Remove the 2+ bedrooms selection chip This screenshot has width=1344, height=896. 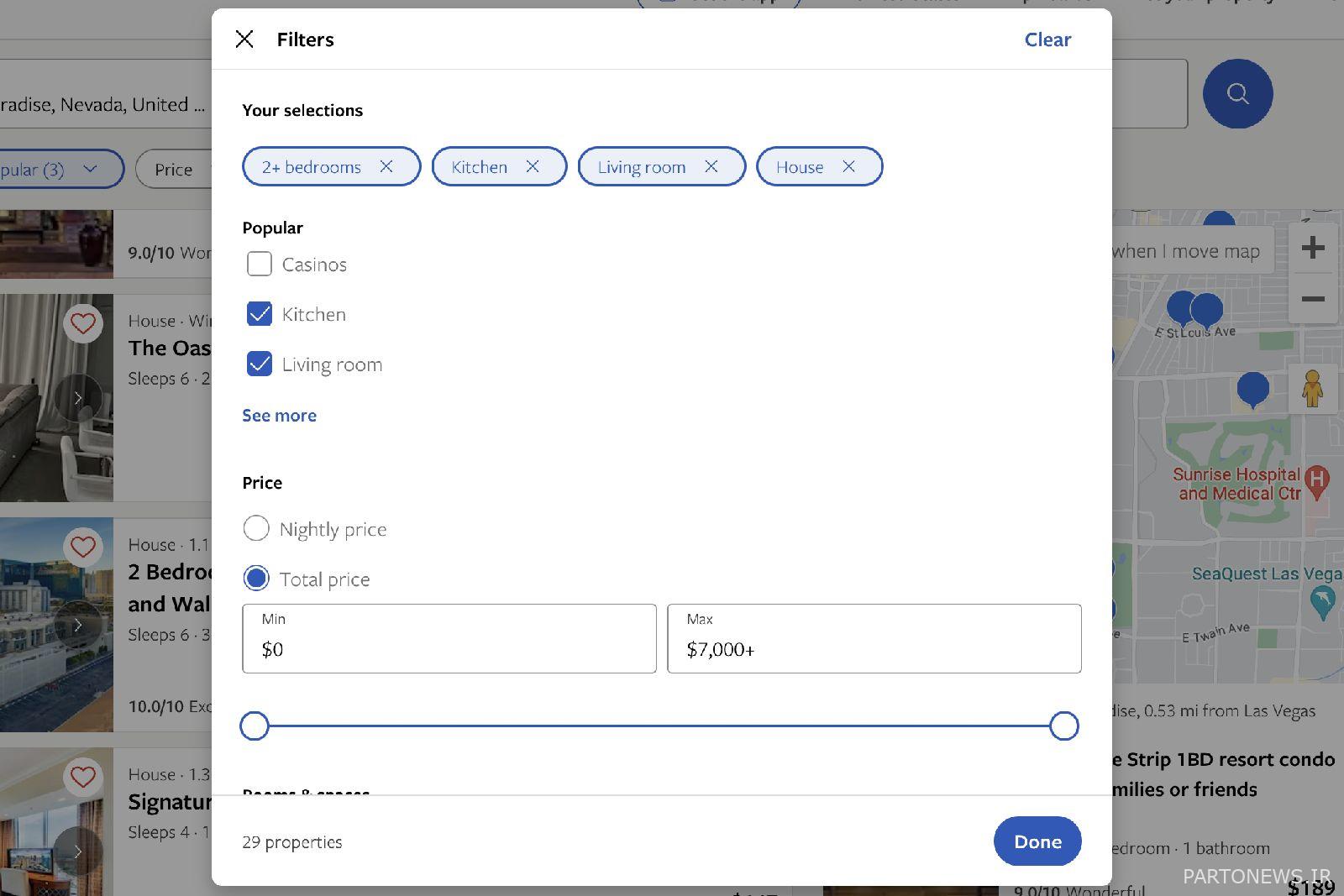(x=386, y=166)
